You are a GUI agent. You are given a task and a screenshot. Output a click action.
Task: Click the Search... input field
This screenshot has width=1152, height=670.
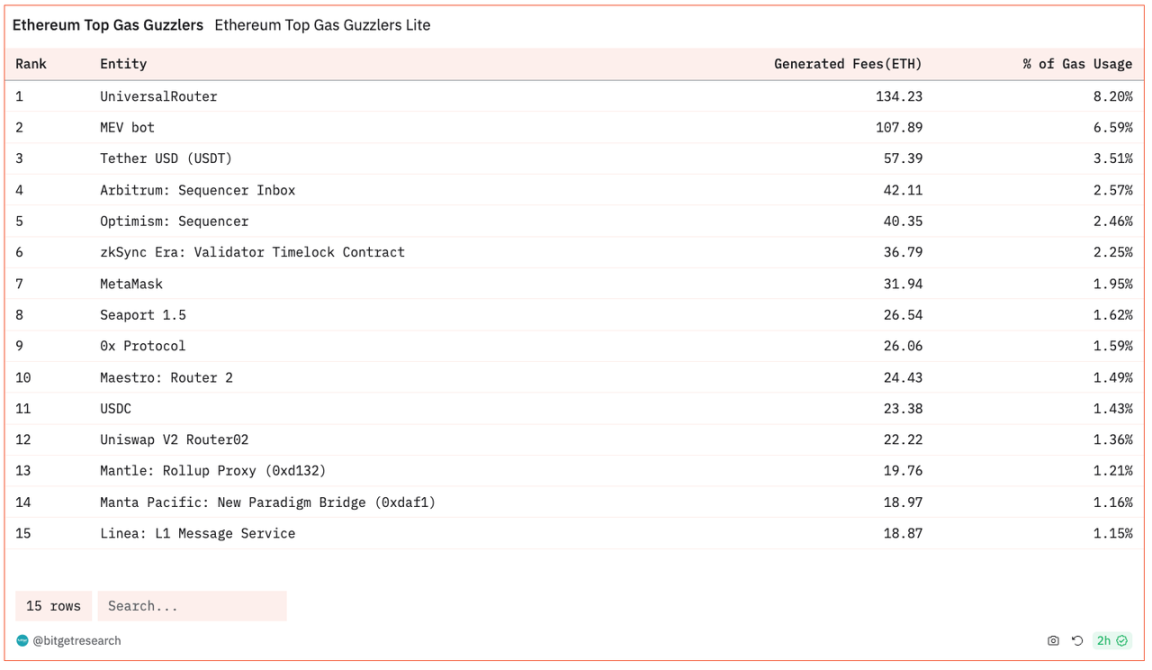pyautogui.click(x=192, y=606)
